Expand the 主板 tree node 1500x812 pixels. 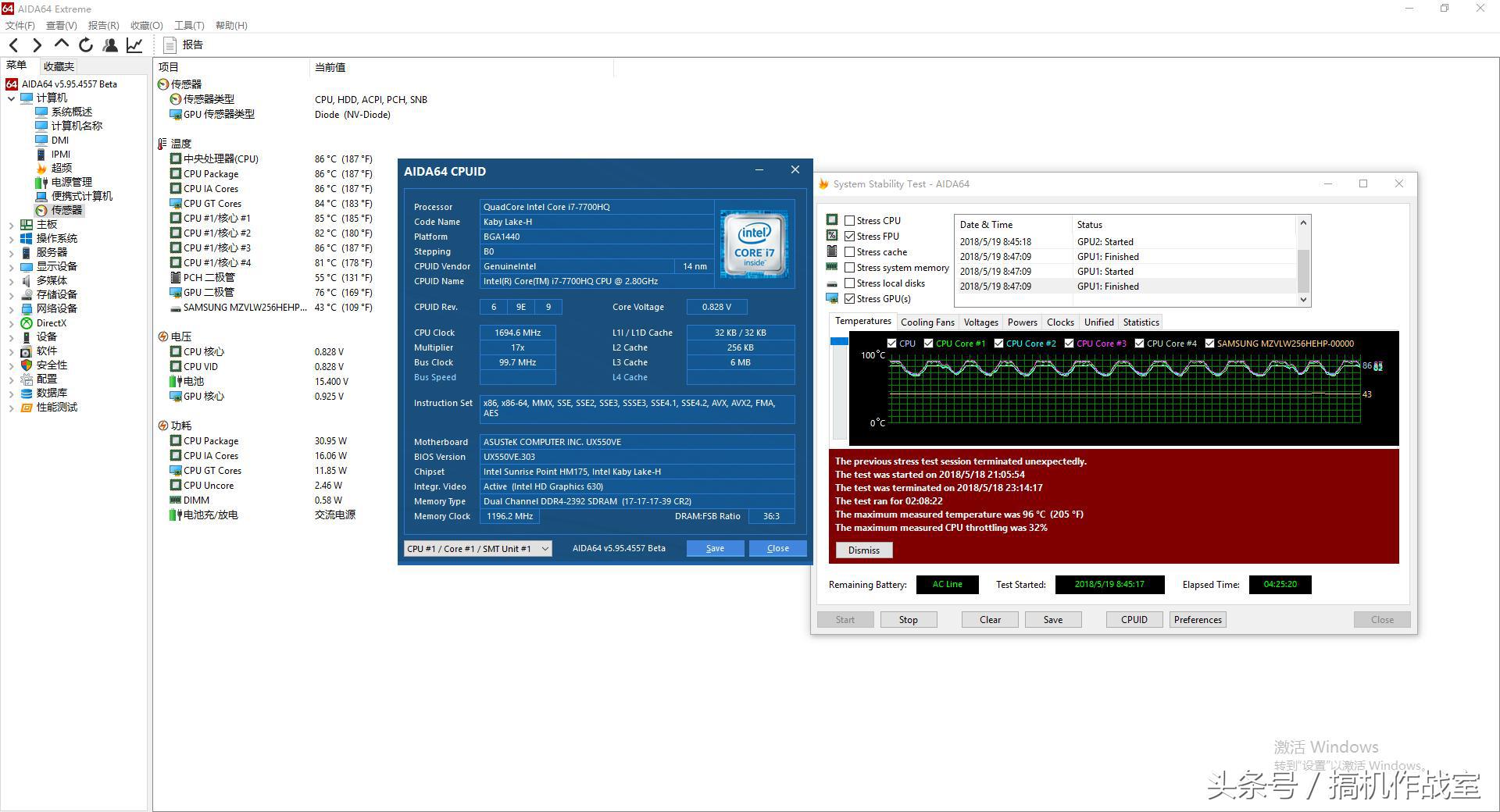pos(11,225)
